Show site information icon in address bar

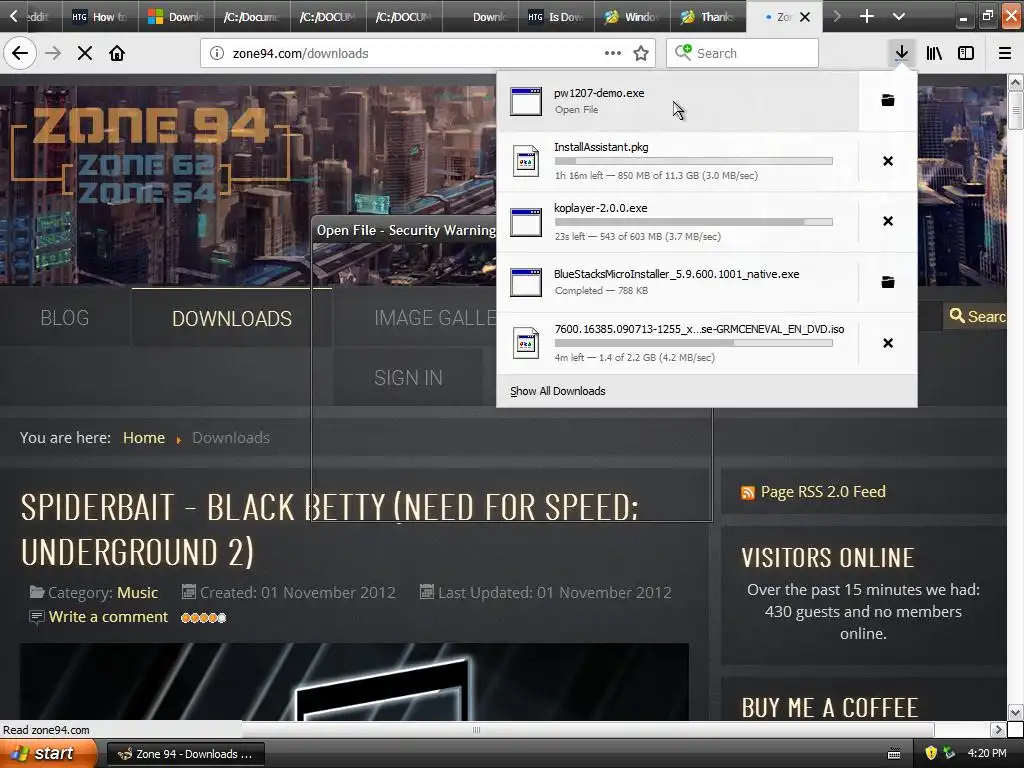click(x=217, y=54)
